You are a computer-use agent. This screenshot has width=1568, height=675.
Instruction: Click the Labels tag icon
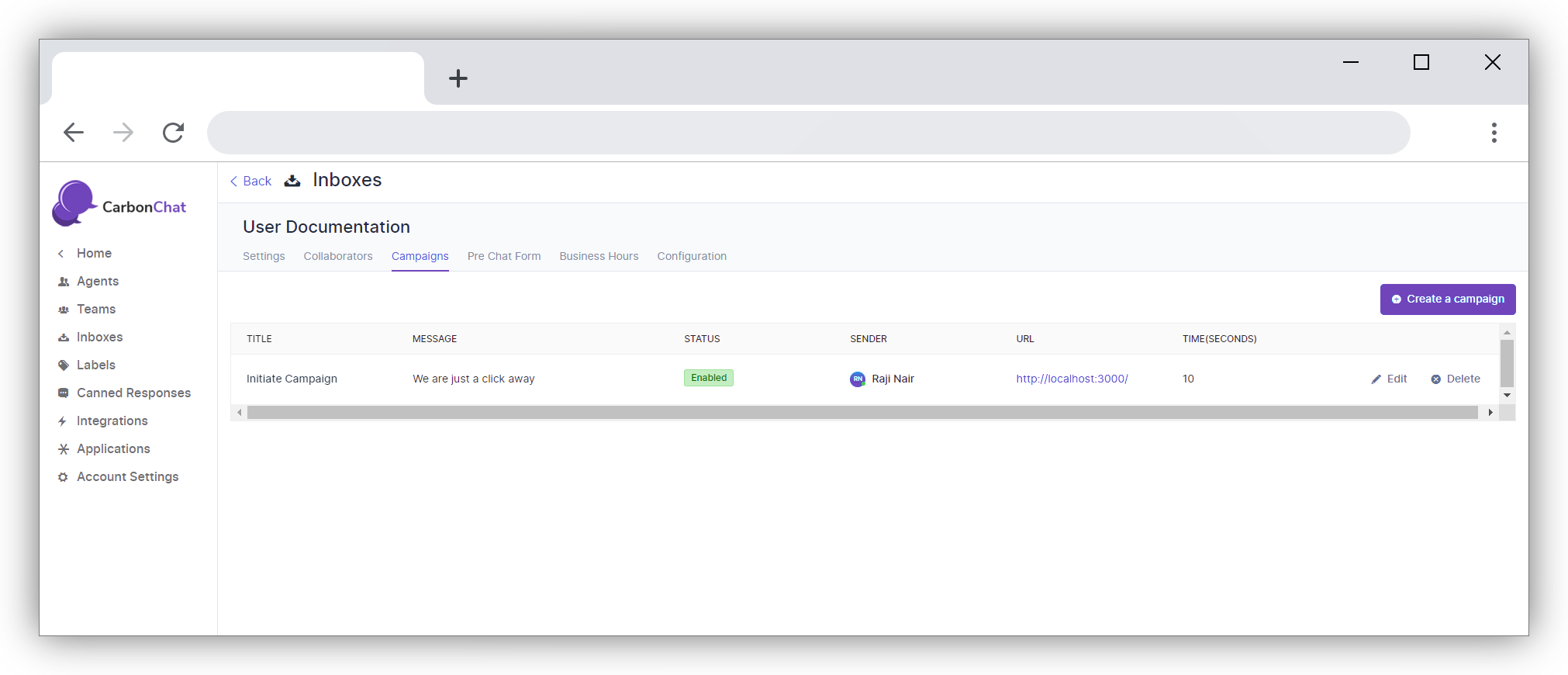point(64,365)
